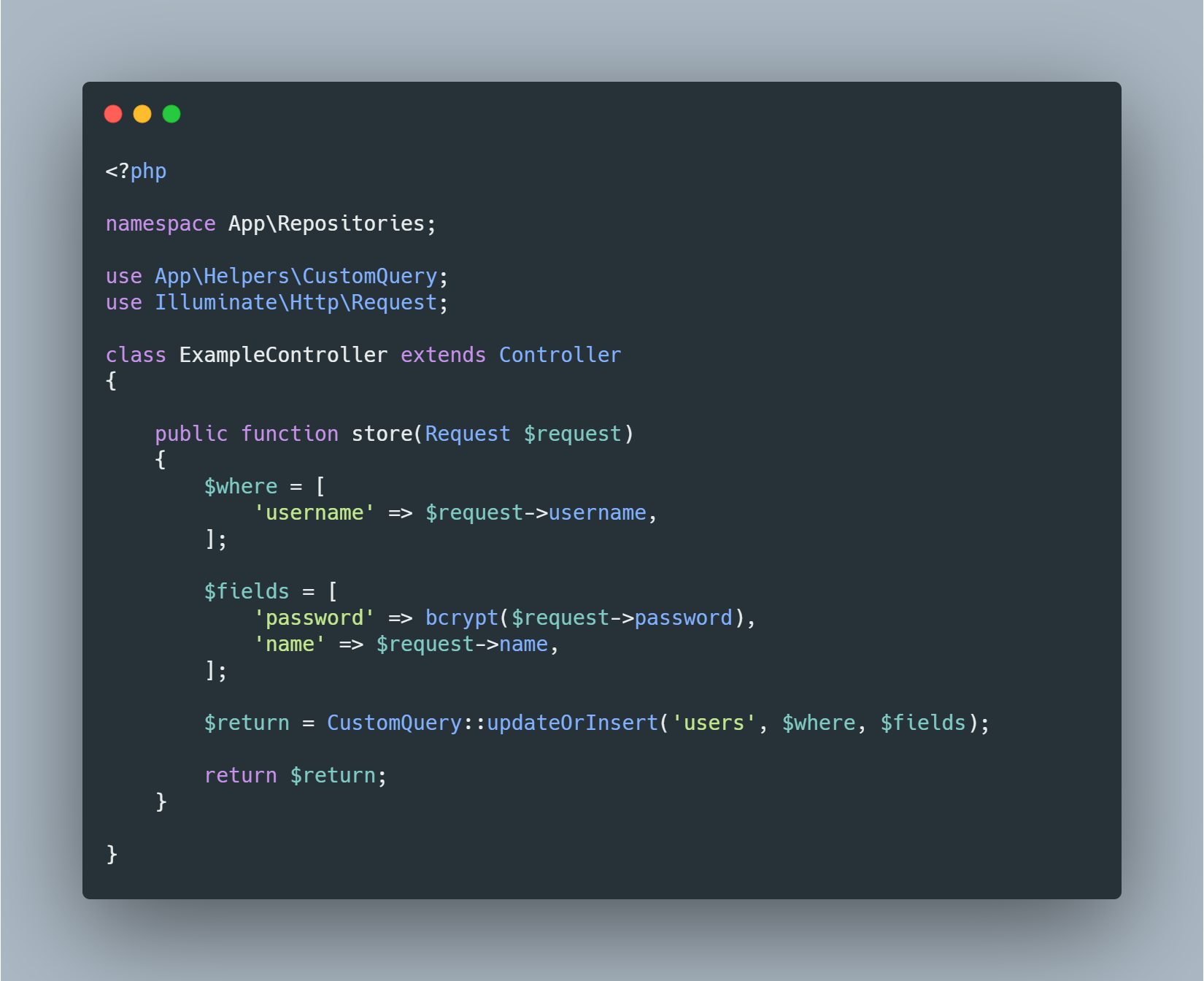
Task: Click the namespace keyword
Action: tap(161, 223)
